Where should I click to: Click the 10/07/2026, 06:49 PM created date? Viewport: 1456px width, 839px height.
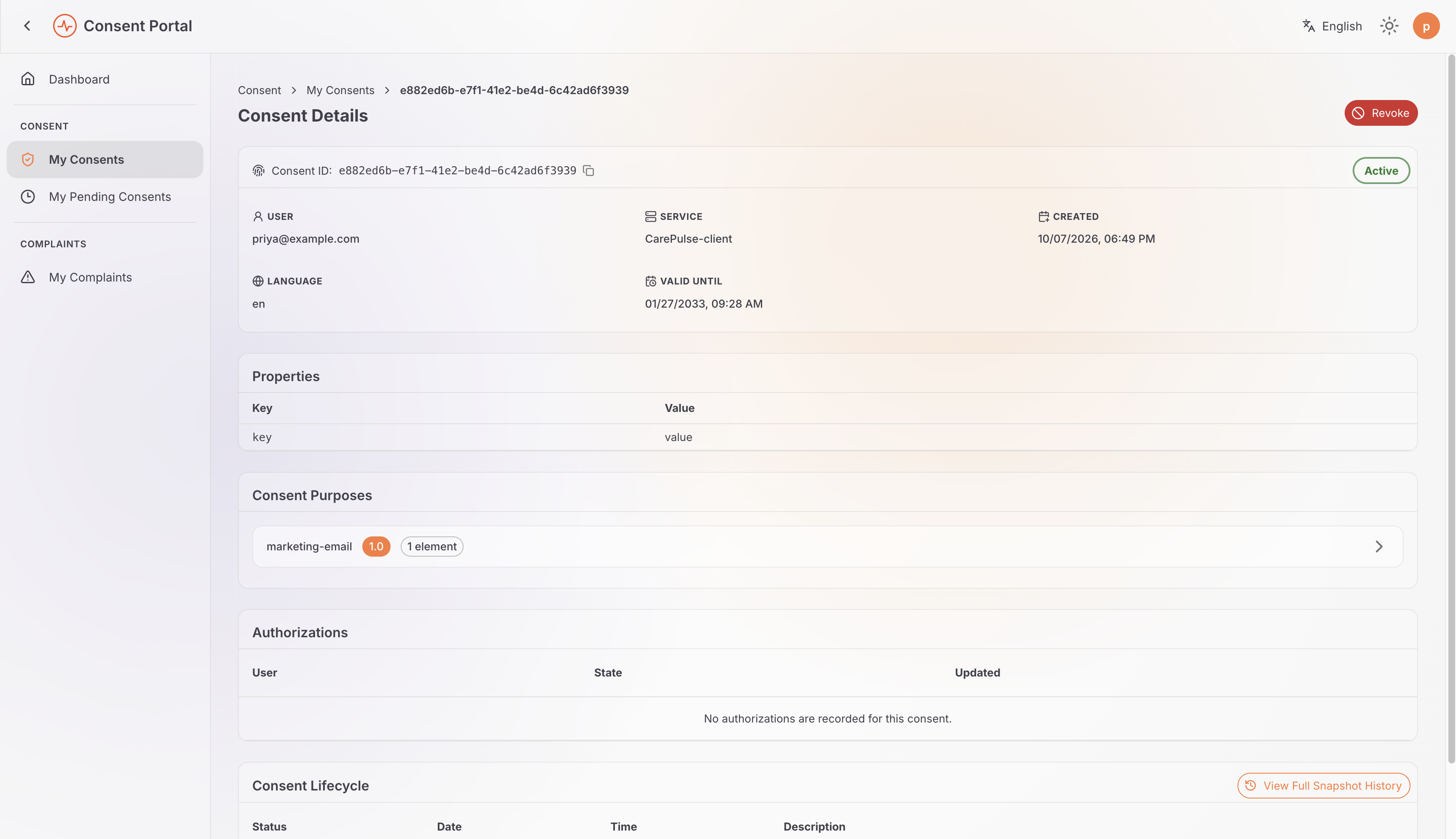(1096, 239)
